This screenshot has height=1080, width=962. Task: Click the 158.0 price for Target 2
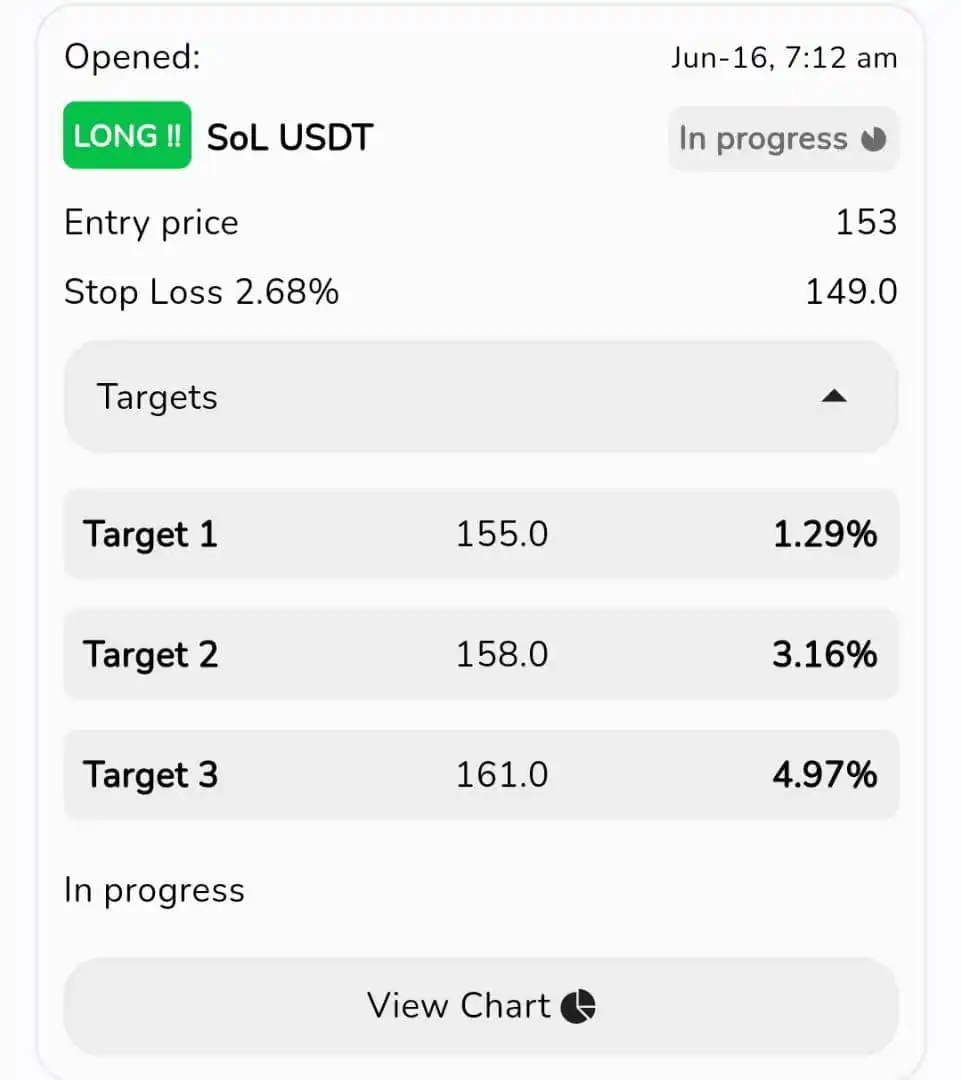pyautogui.click(x=502, y=654)
